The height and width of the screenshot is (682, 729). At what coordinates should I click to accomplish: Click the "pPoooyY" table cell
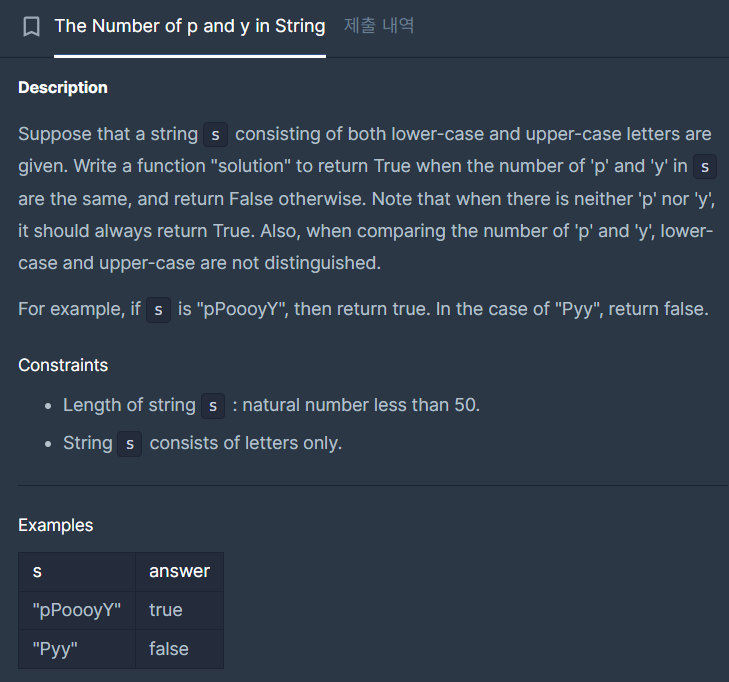[x=76, y=610]
